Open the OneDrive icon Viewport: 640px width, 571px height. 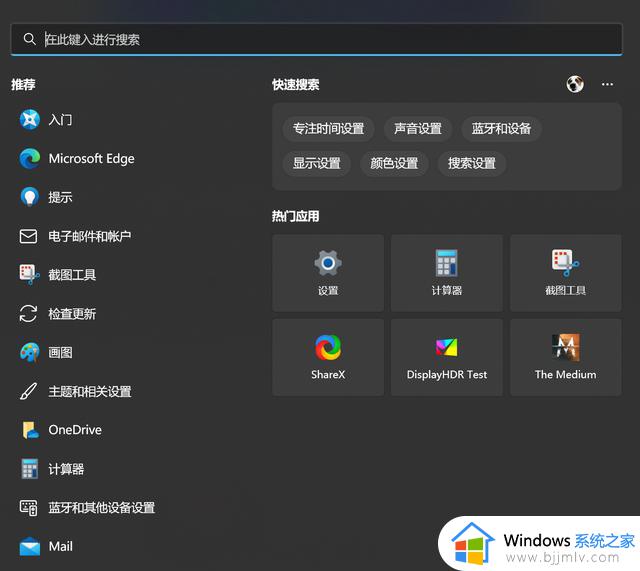coord(30,430)
